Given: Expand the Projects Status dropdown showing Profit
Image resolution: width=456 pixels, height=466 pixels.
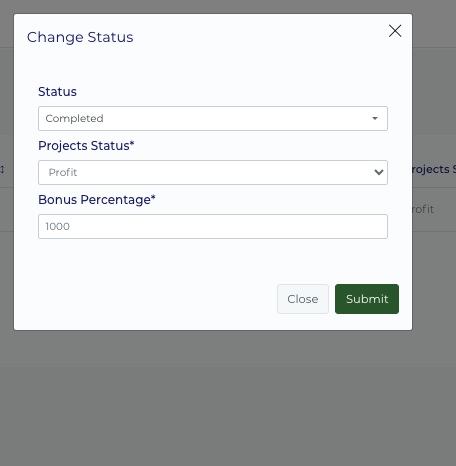Looking at the screenshot, I should click(213, 172).
